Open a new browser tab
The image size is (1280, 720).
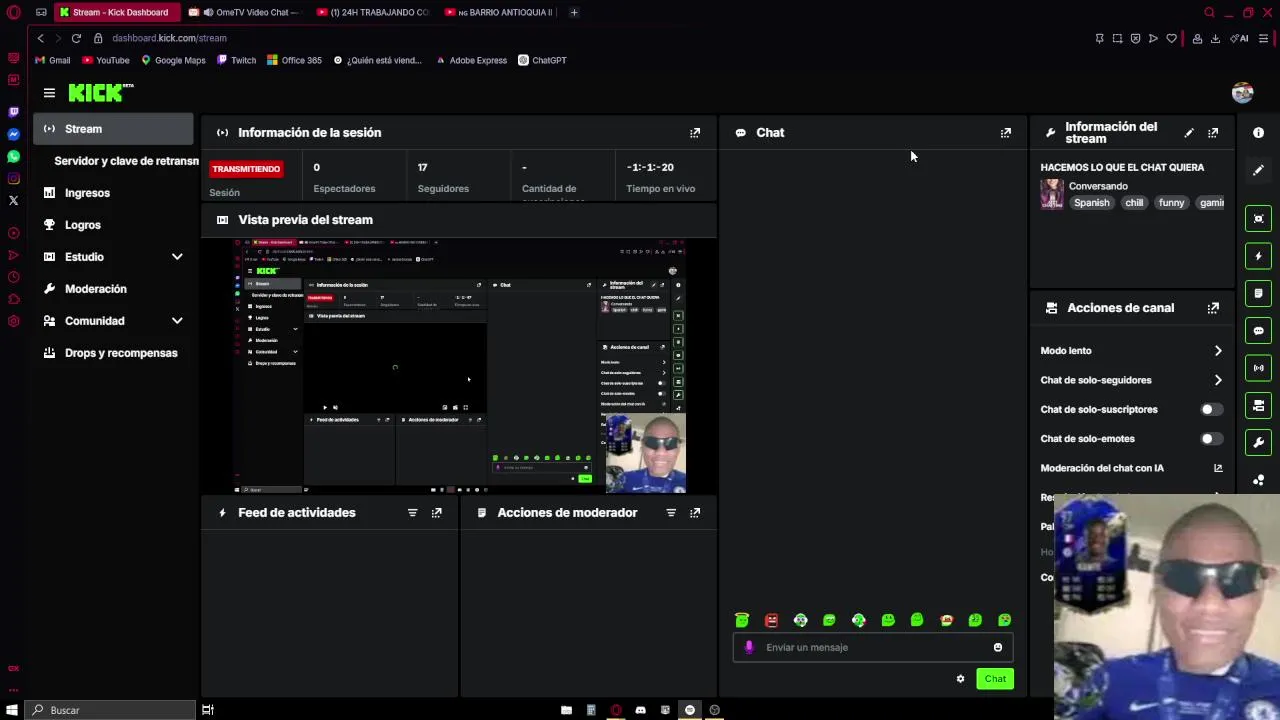tap(574, 12)
